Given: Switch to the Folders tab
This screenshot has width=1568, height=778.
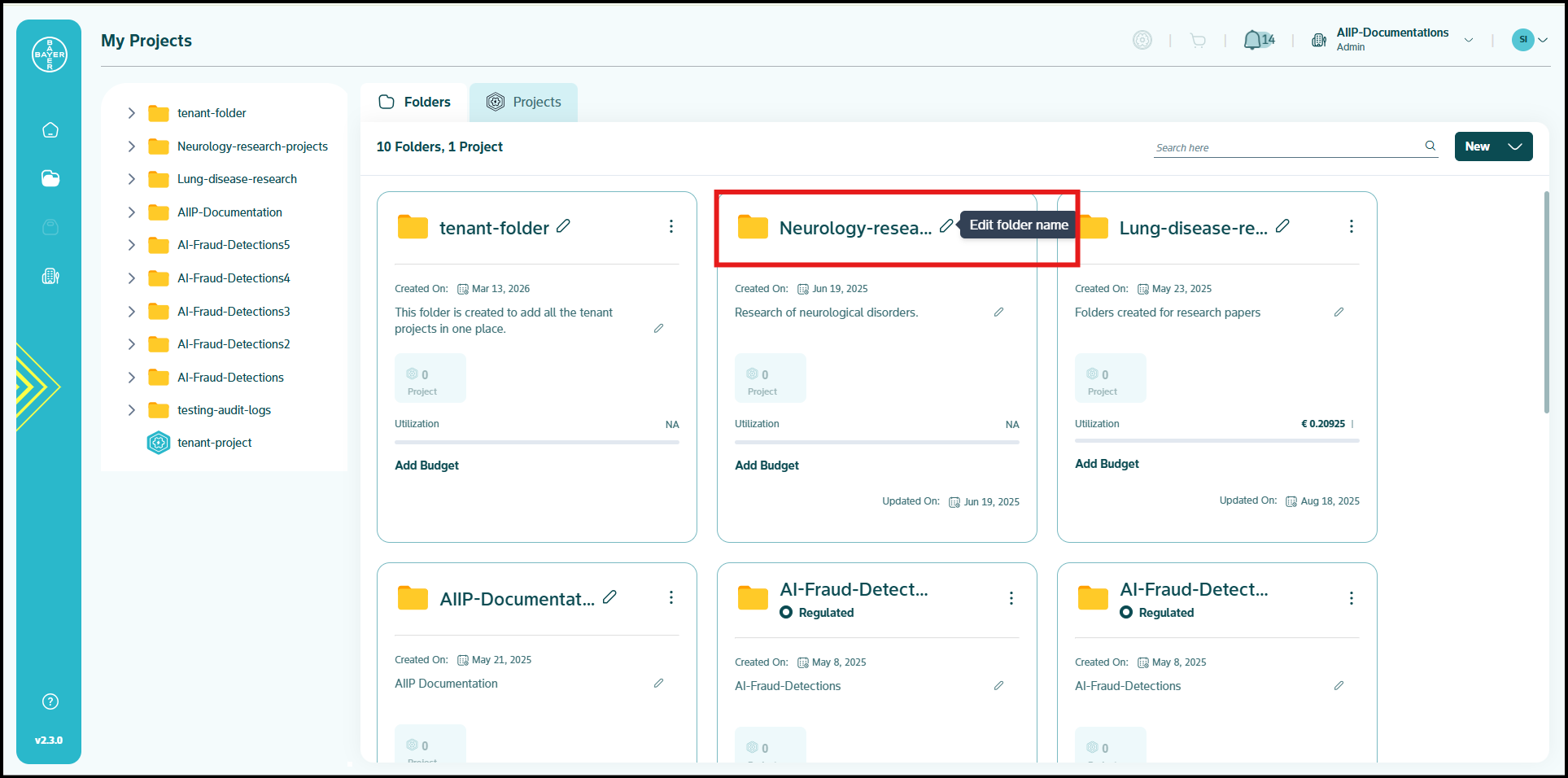Looking at the screenshot, I should coord(414,103).
